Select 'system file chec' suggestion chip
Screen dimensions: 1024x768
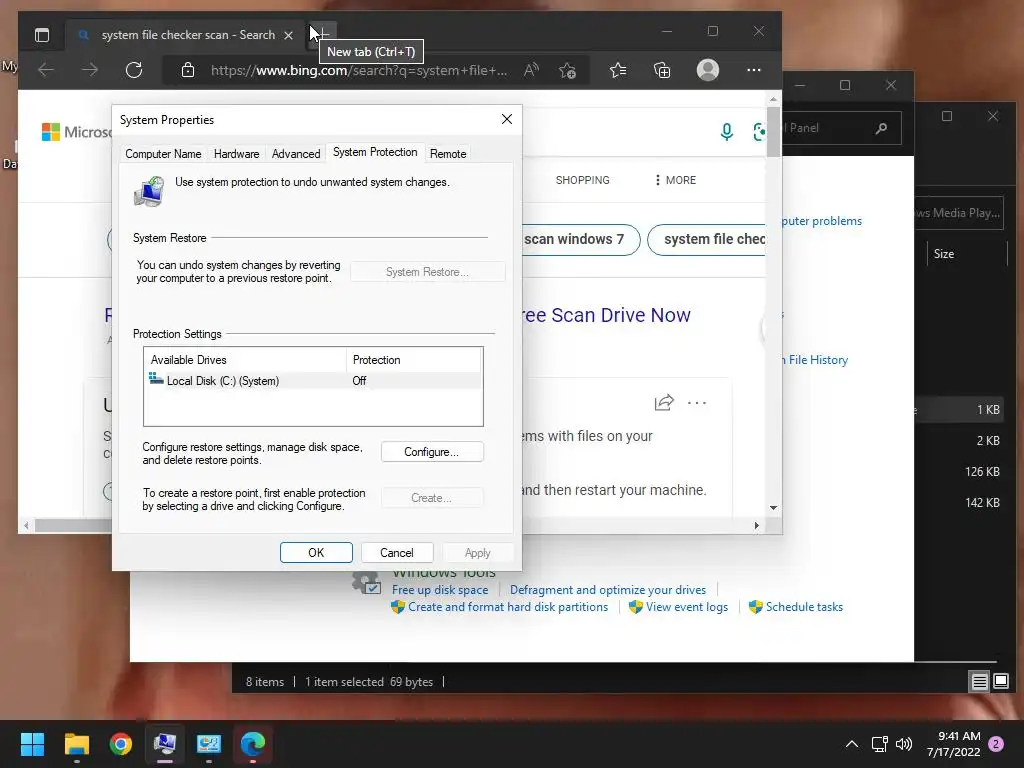tap(707, 239)
